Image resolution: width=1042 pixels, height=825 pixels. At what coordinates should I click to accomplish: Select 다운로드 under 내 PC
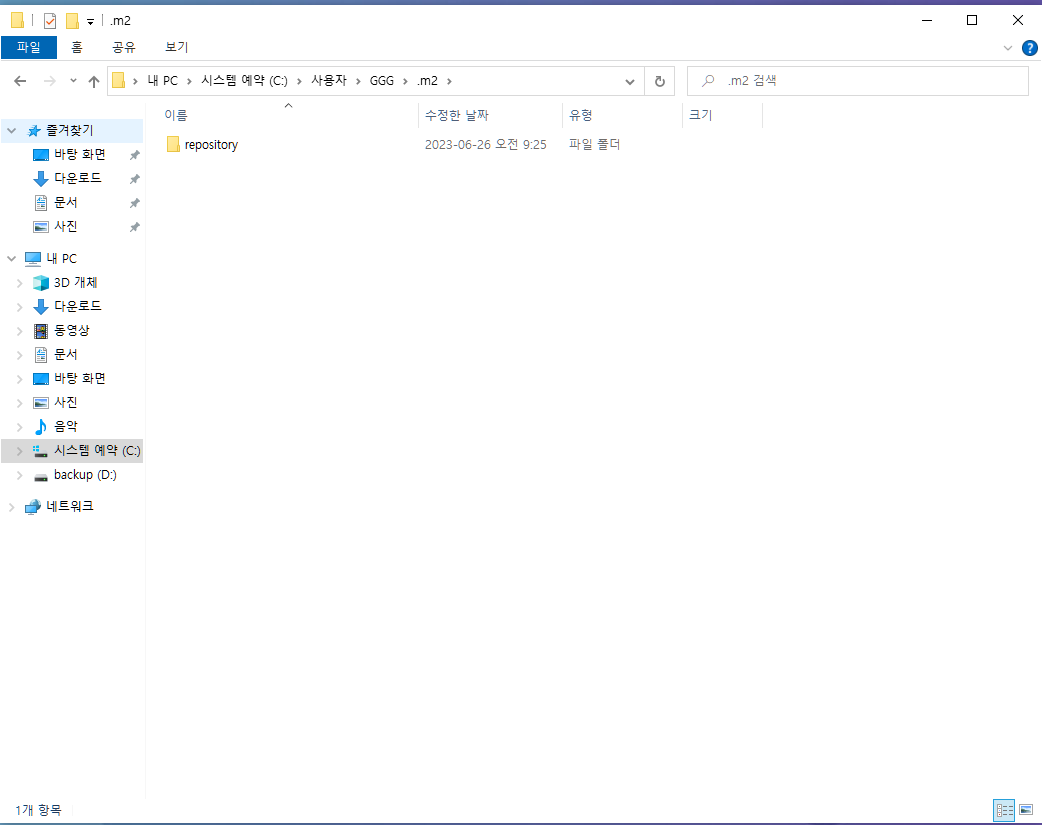coord(78,306)
